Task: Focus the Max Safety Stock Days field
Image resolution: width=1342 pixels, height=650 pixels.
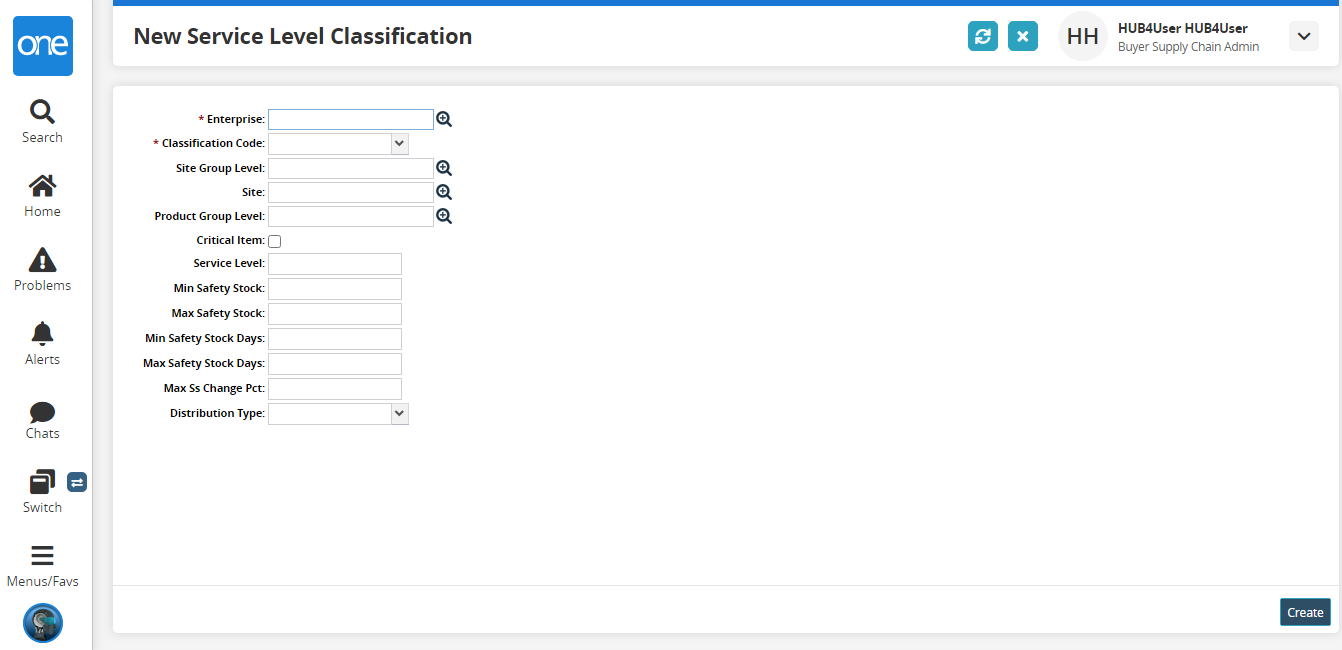Action: coord(335,364)
